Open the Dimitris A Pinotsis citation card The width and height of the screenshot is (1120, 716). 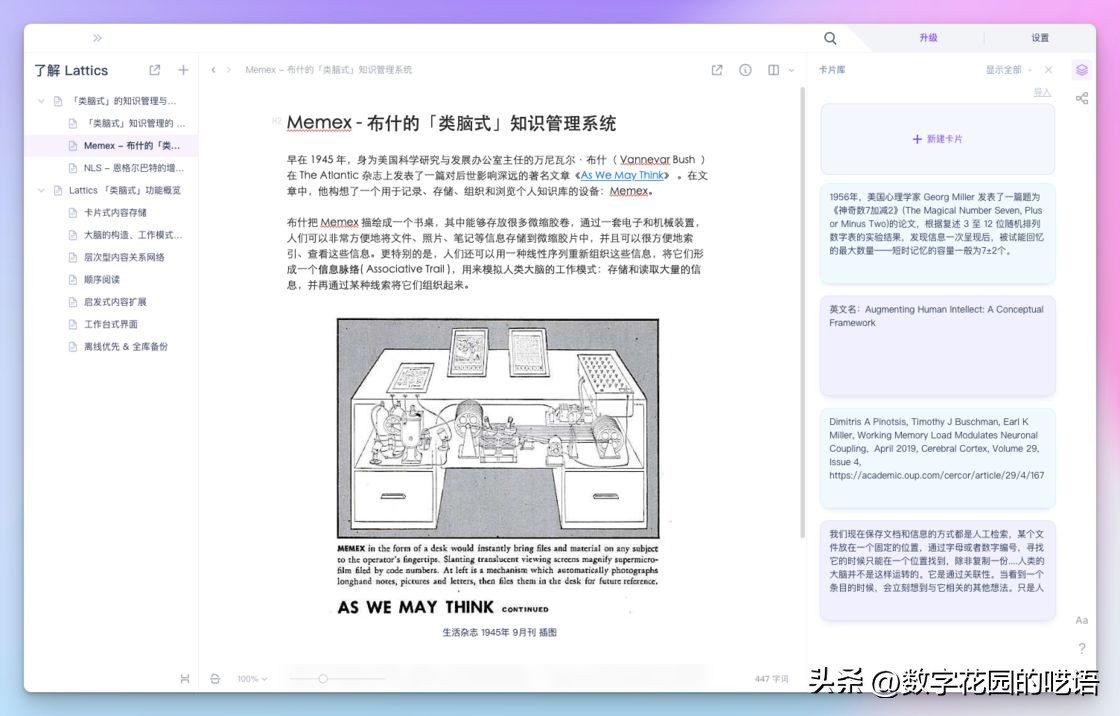tap(937, 458)
